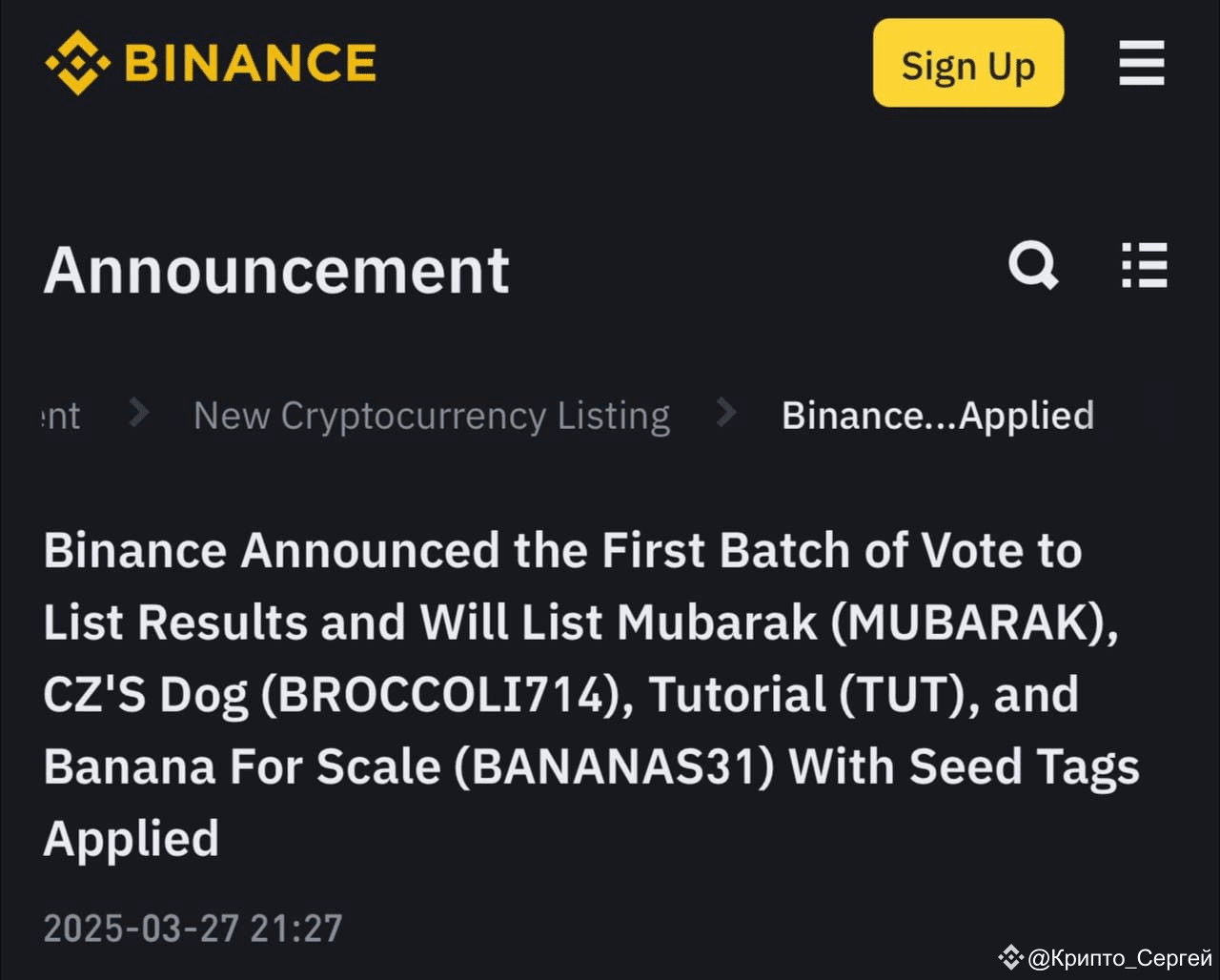This screenshot has width=1220, height=980.
Task: Select the Binance...Applied breadcrumb entry
Action: pyautogui.click(x=937, y=415)
